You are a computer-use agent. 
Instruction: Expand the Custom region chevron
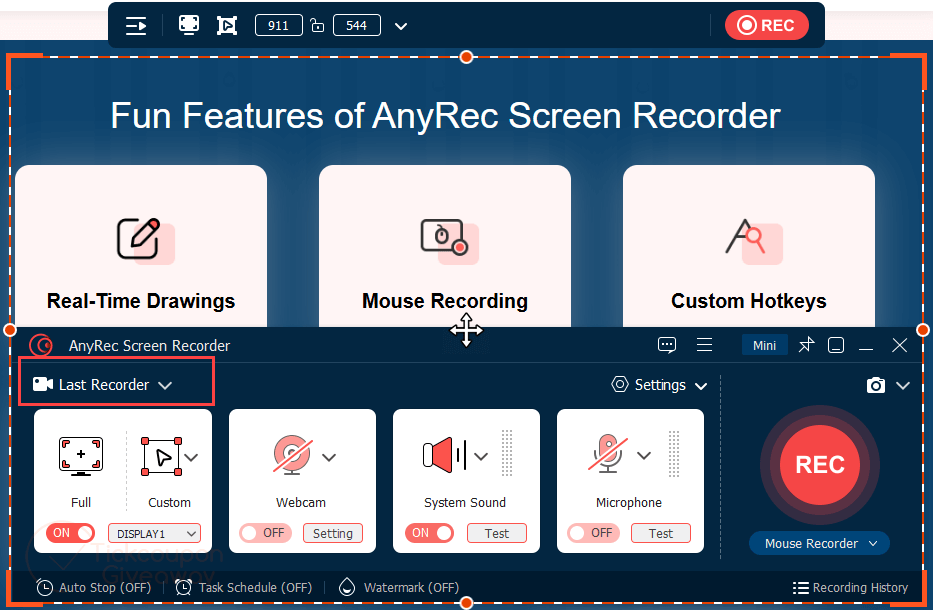[x=191, y=457]
